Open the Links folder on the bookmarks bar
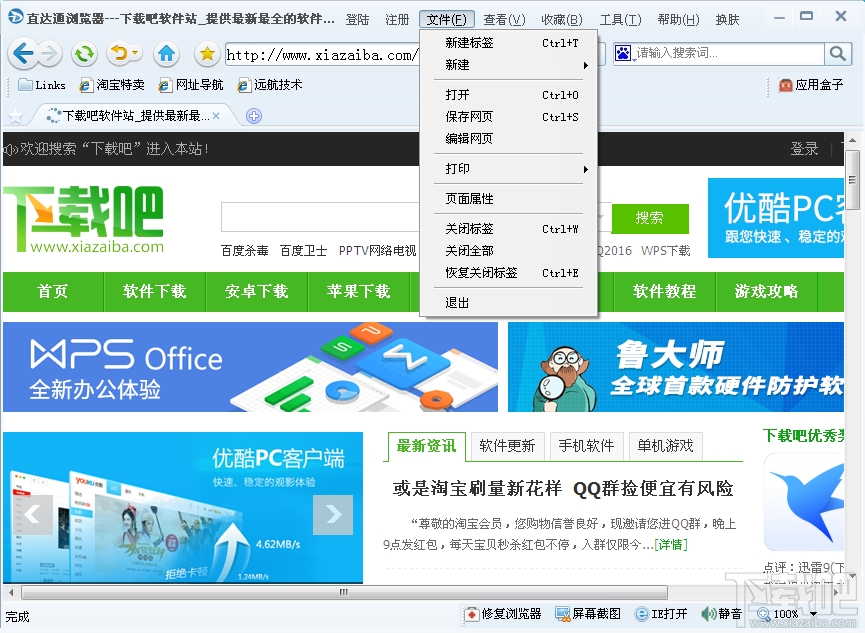The width and height of the screenshot is (865, 633). click(41, 85)
